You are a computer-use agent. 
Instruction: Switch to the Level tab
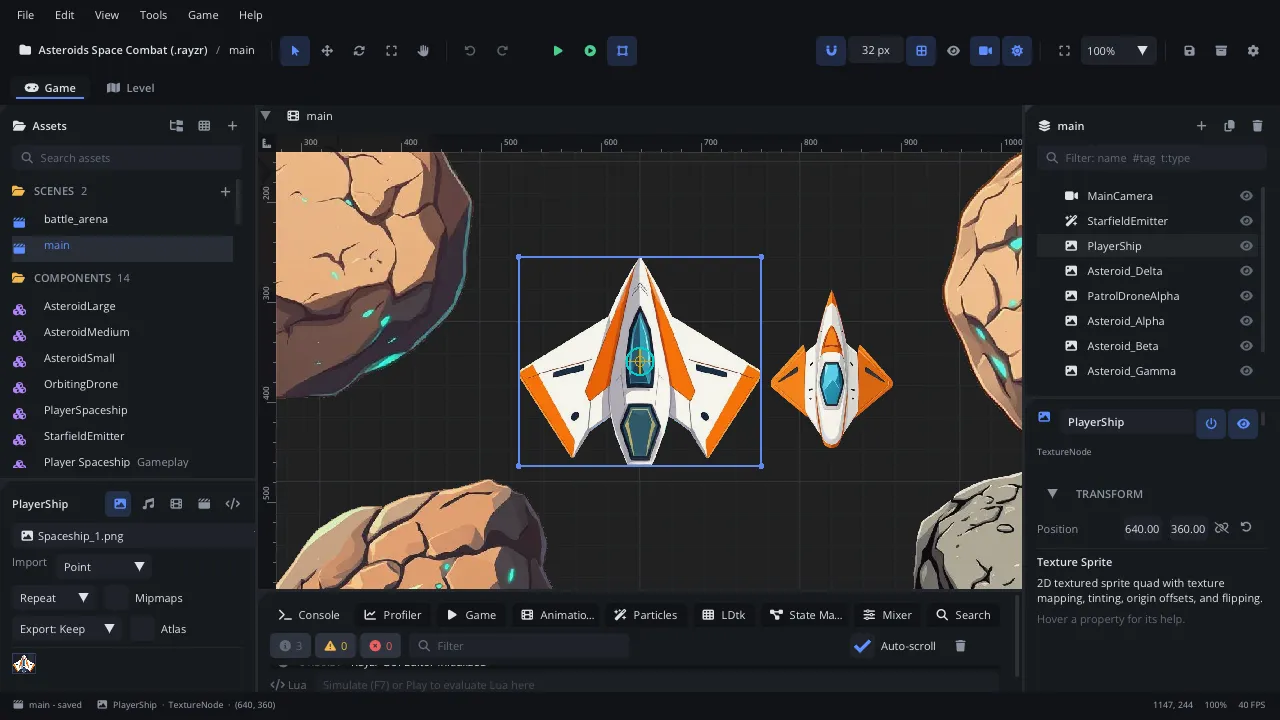(x=130, y=88)
